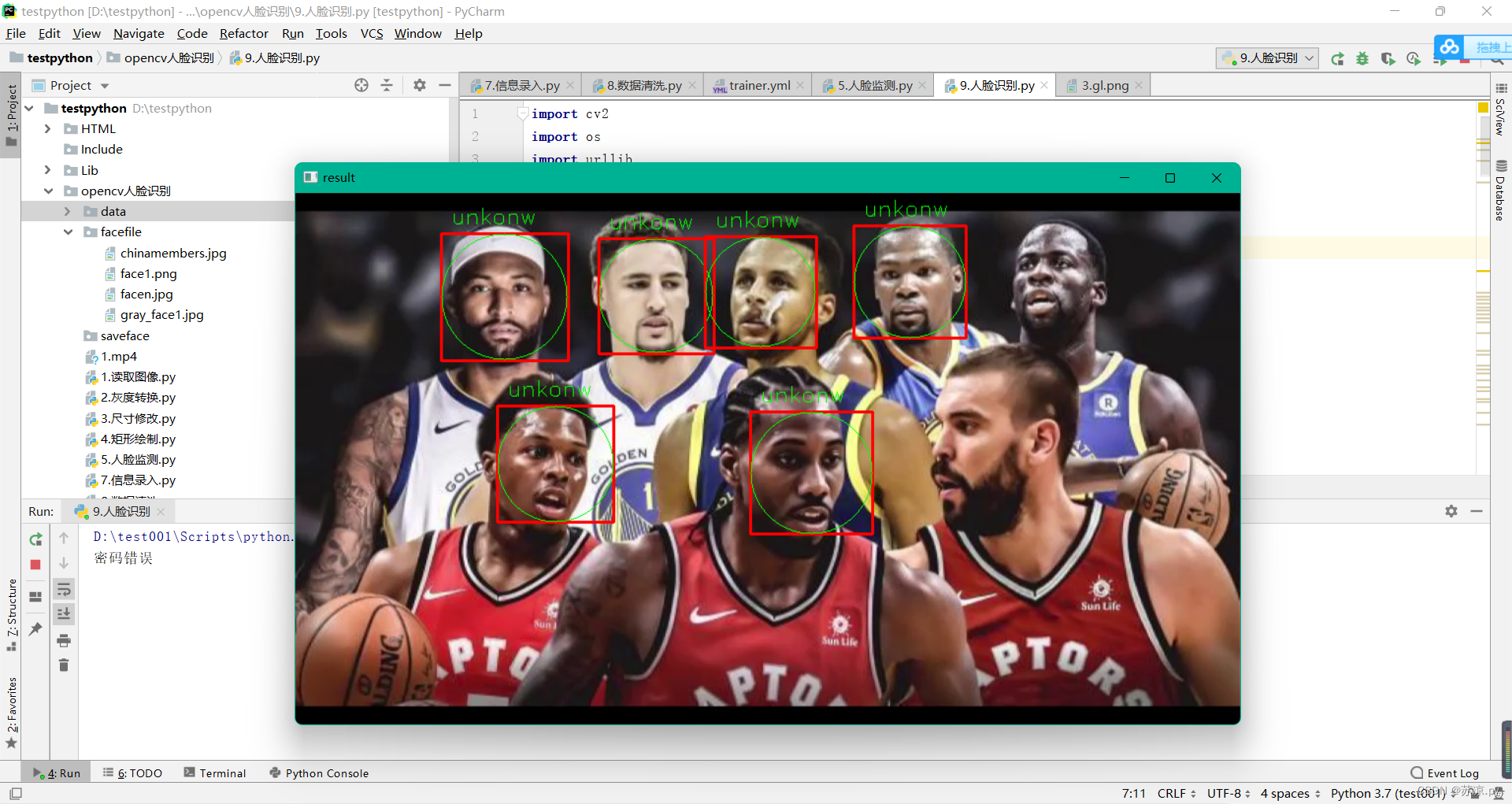Viewport: 1512px width, 804px height.
Task: Click the green Debug bug icon
Action: tap(1362, 58)
